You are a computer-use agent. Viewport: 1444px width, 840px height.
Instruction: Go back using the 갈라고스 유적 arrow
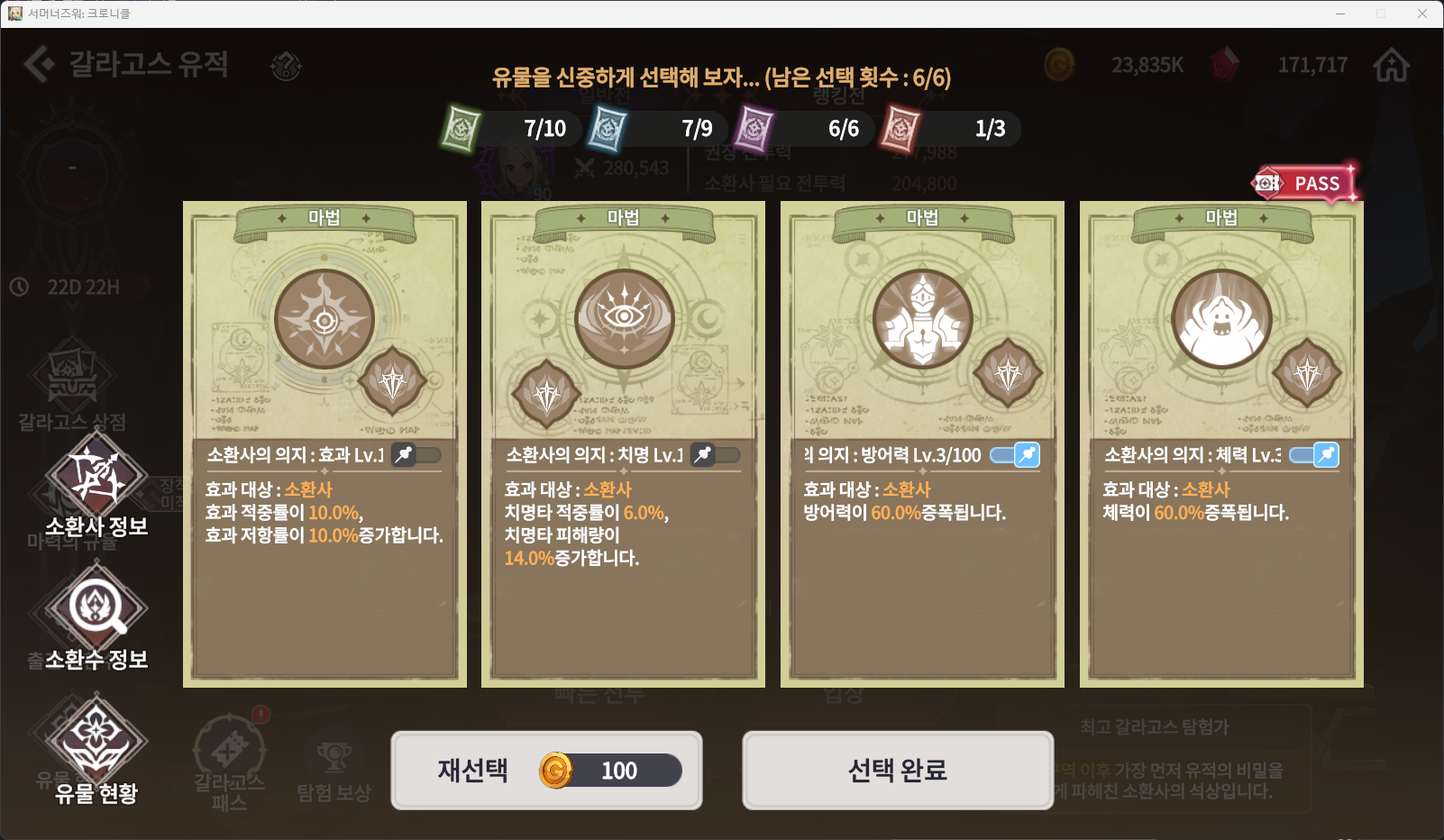(39, 64)
